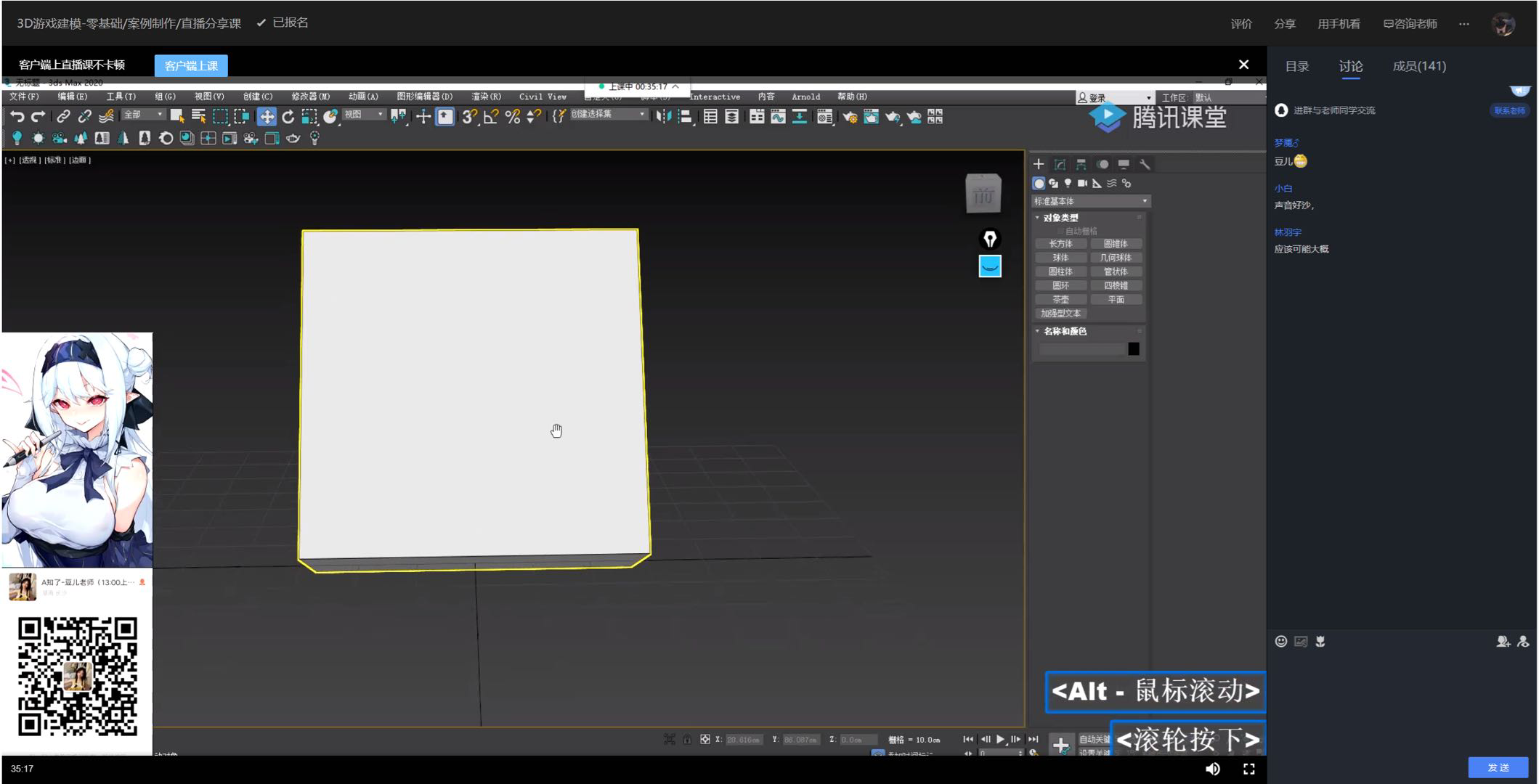1539x784 pixels.
Task: Select the Rotate tool icon
Action: pos(288,117)
